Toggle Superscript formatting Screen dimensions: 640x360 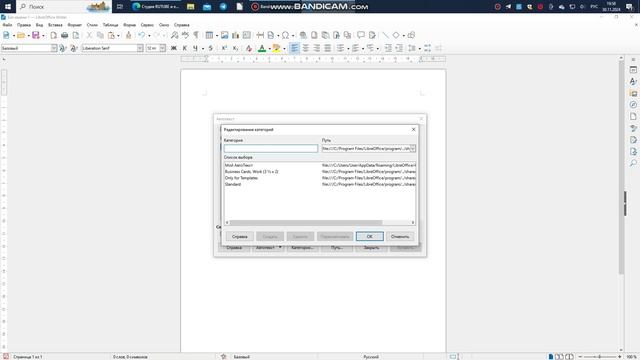[x=224, y=48]
